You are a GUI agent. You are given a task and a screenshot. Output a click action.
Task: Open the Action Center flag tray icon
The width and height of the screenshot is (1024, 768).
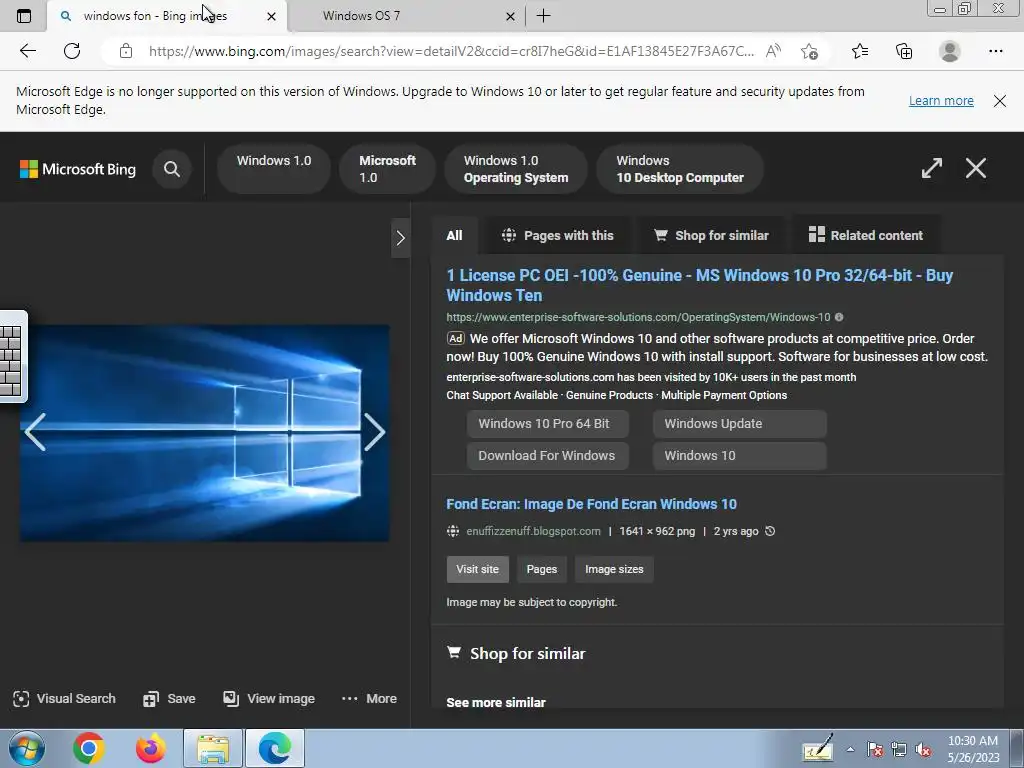pyautogui.click(x=875, y=750)
